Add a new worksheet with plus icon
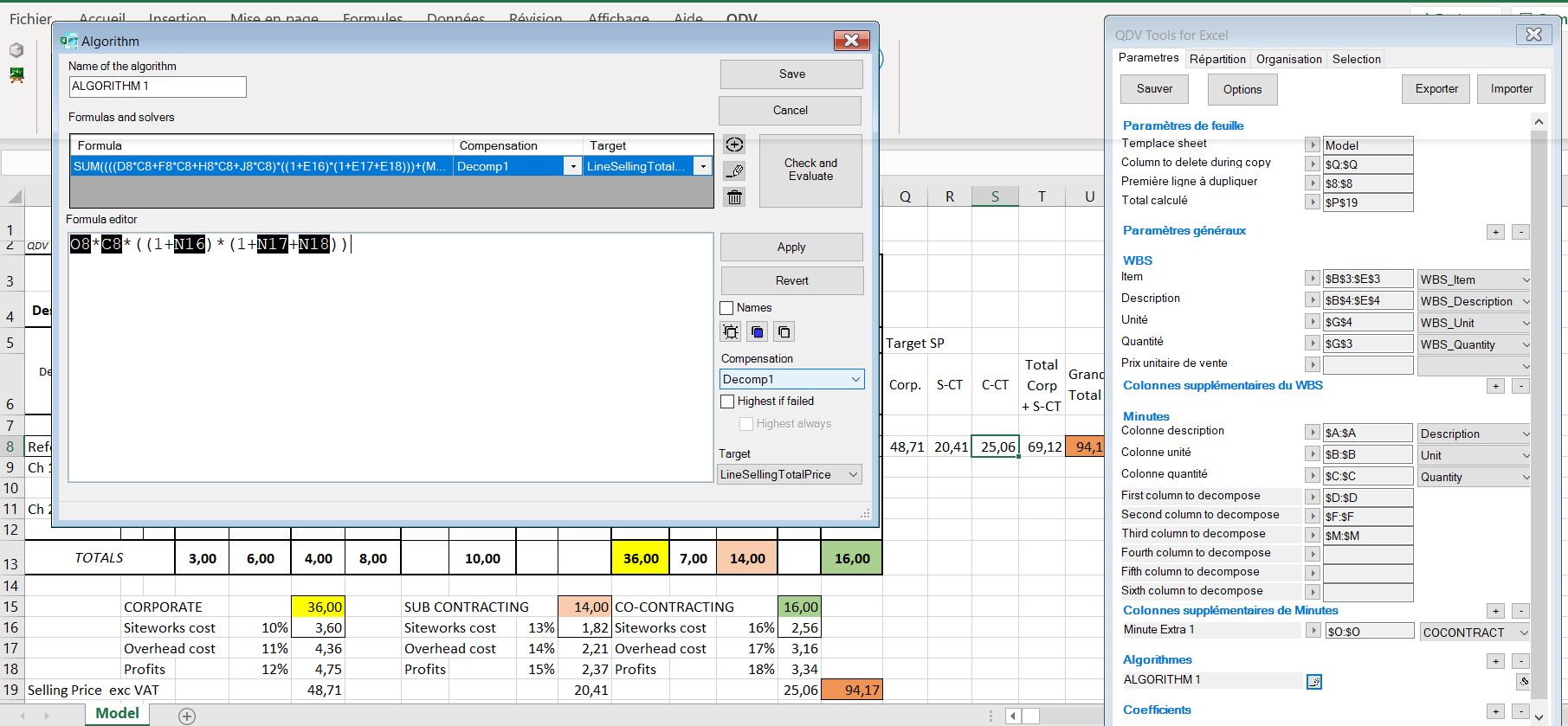The width and height of the screenshot is (1568, 726). (187, 716)
